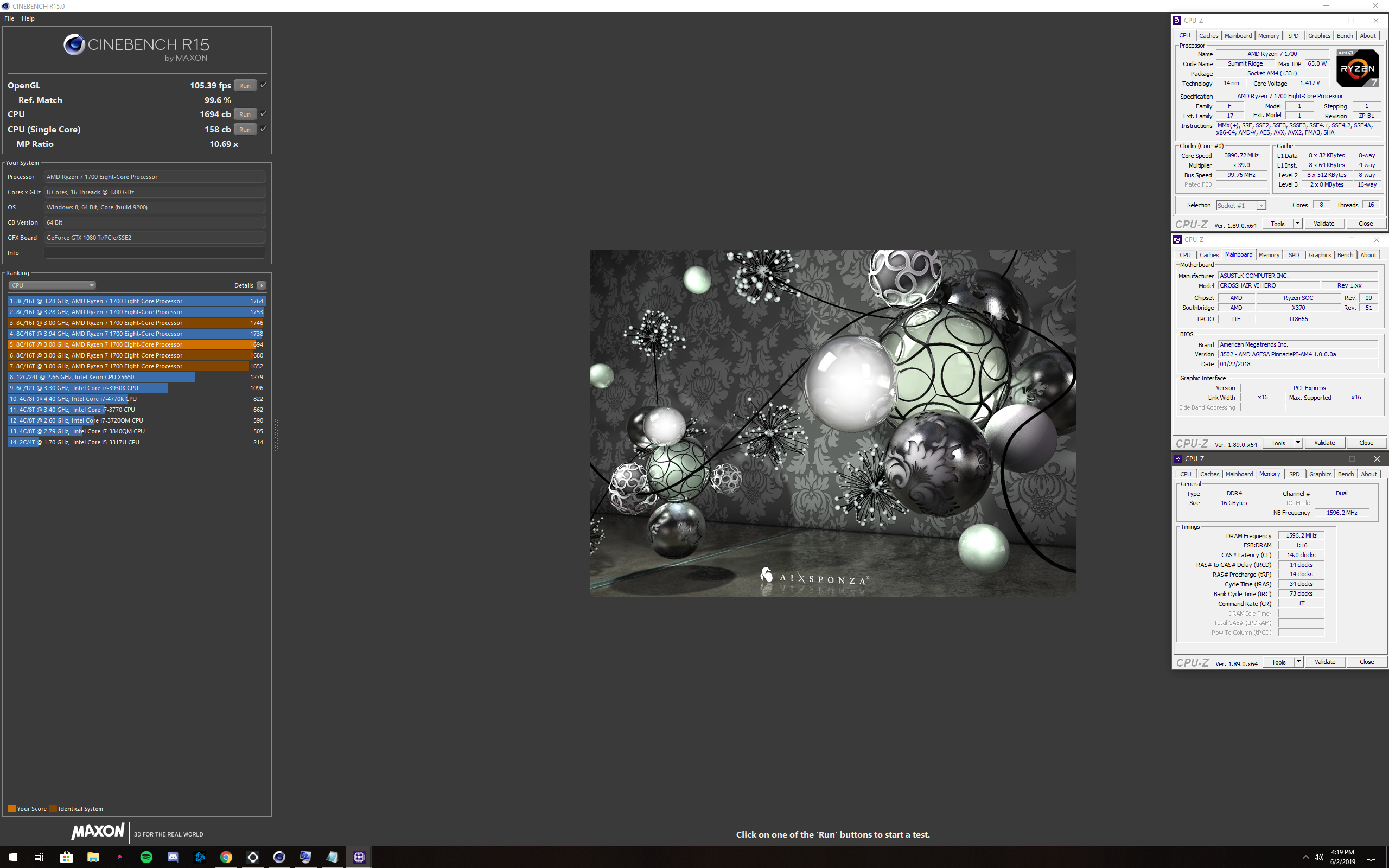Image resolution: width=1389 pixels, height=868 pixels.
Task: Open the volume control in system tray
Action: 1319,857
